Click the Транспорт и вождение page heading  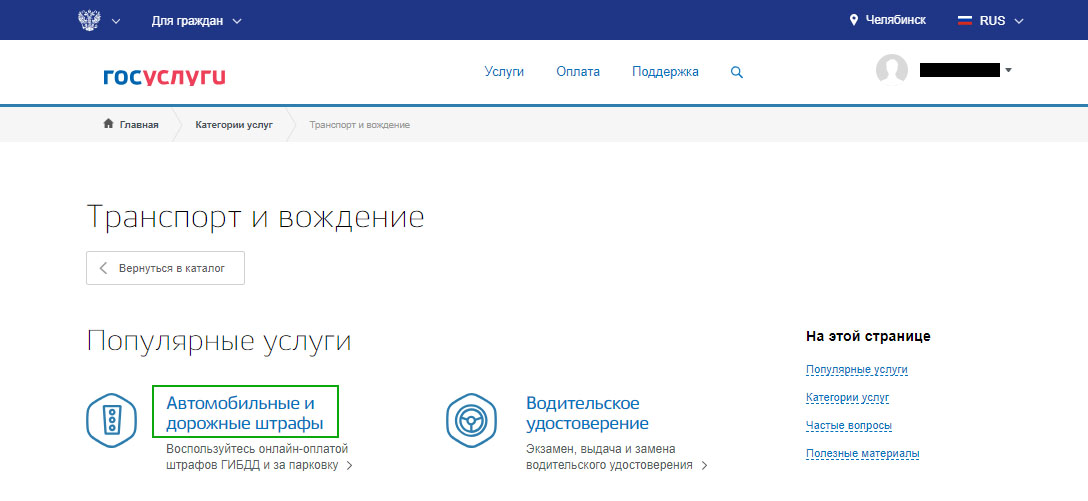(x=255, y=217)
